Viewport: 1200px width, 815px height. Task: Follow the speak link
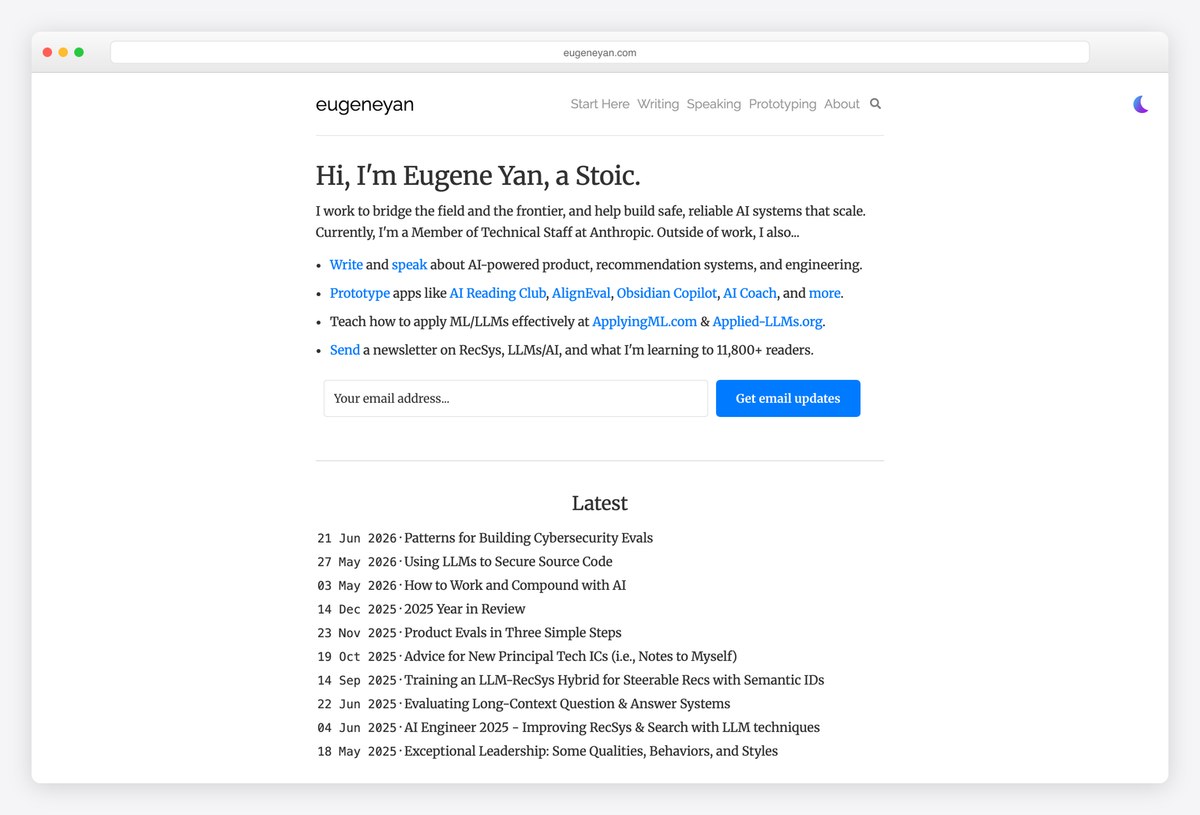[x=409, y=265]
